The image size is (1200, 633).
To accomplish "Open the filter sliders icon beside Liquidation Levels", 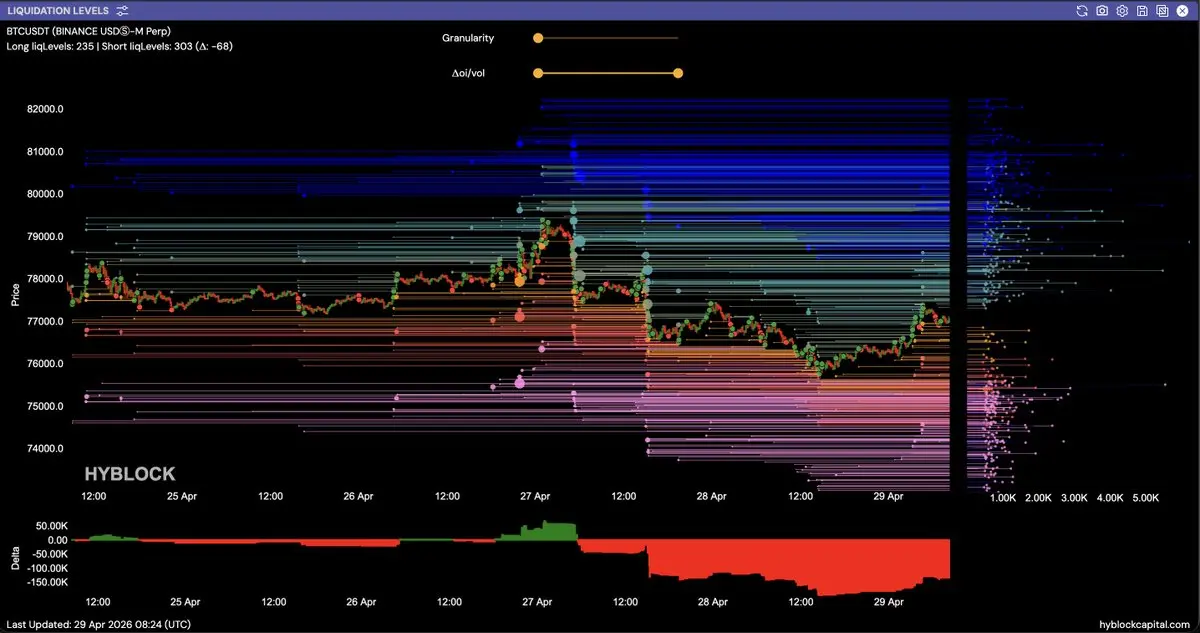I will pyautogui.click(x=122, y=10).
